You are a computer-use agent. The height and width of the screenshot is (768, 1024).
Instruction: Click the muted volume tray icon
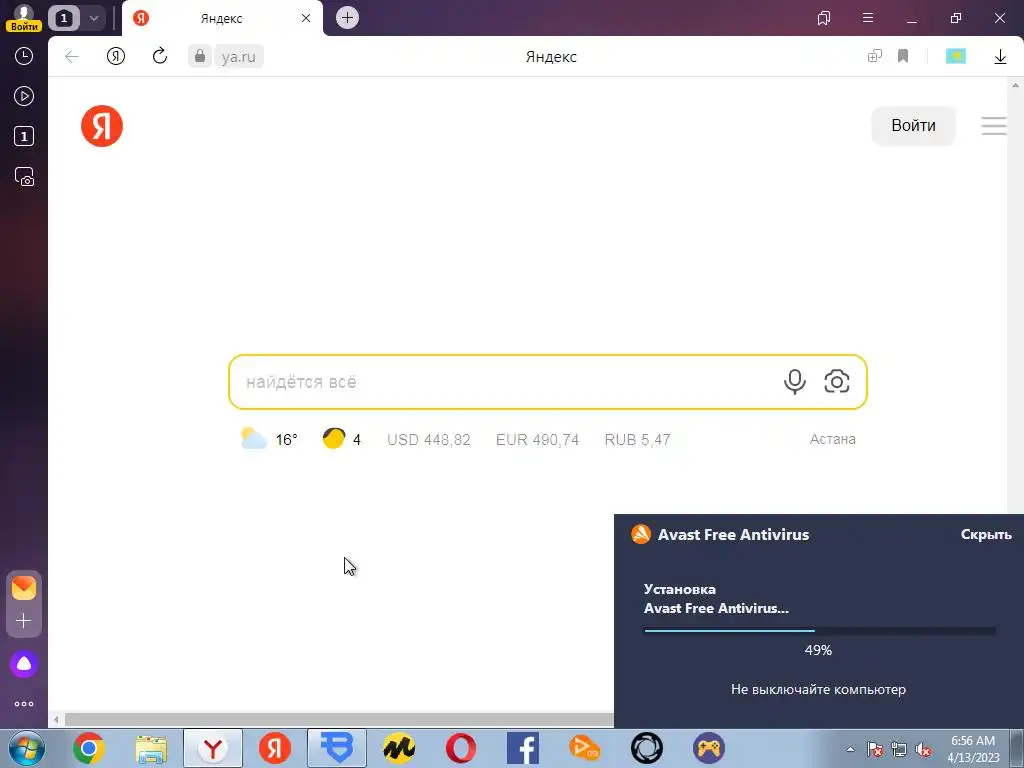923,750
